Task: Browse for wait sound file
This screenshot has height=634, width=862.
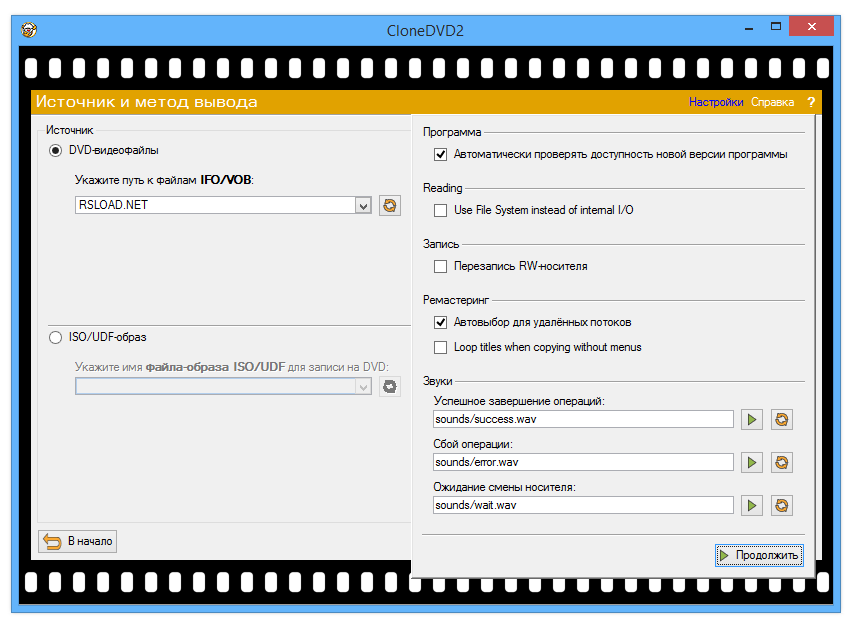Action: (782, 506)
